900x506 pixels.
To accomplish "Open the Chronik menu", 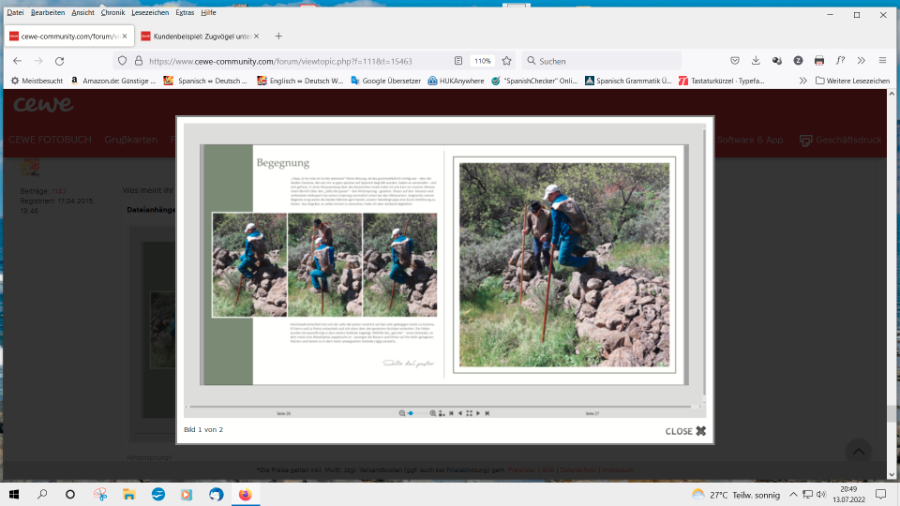I will click(x=112, y=13).
